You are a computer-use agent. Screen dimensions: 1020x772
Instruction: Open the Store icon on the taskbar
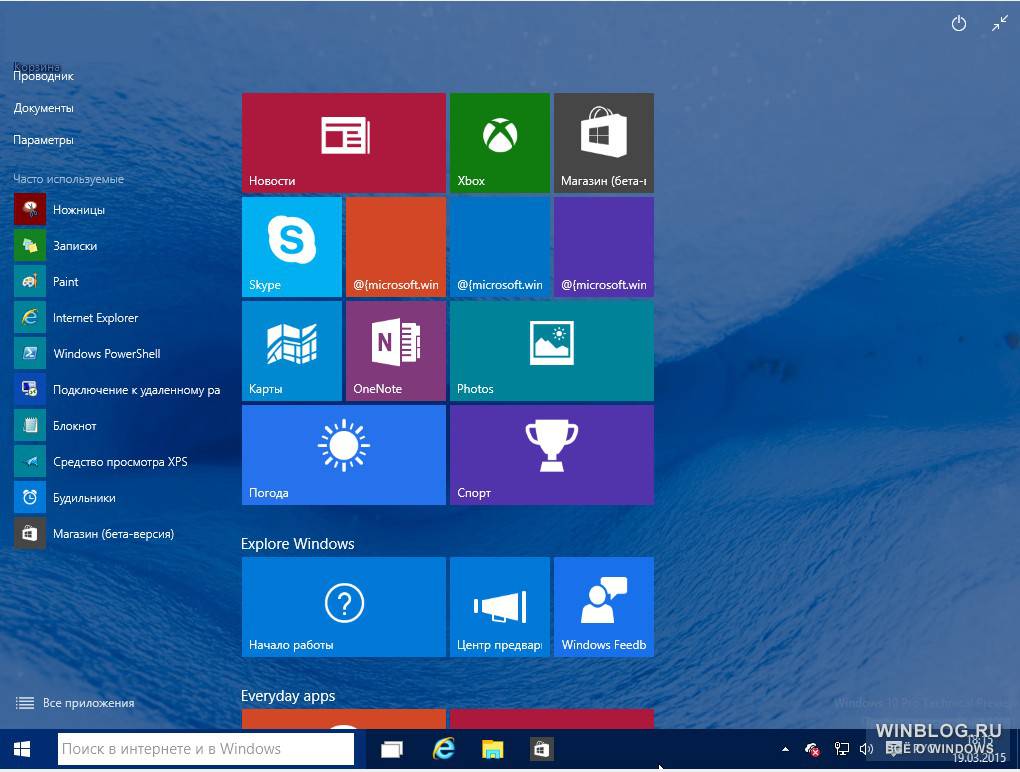541,749
